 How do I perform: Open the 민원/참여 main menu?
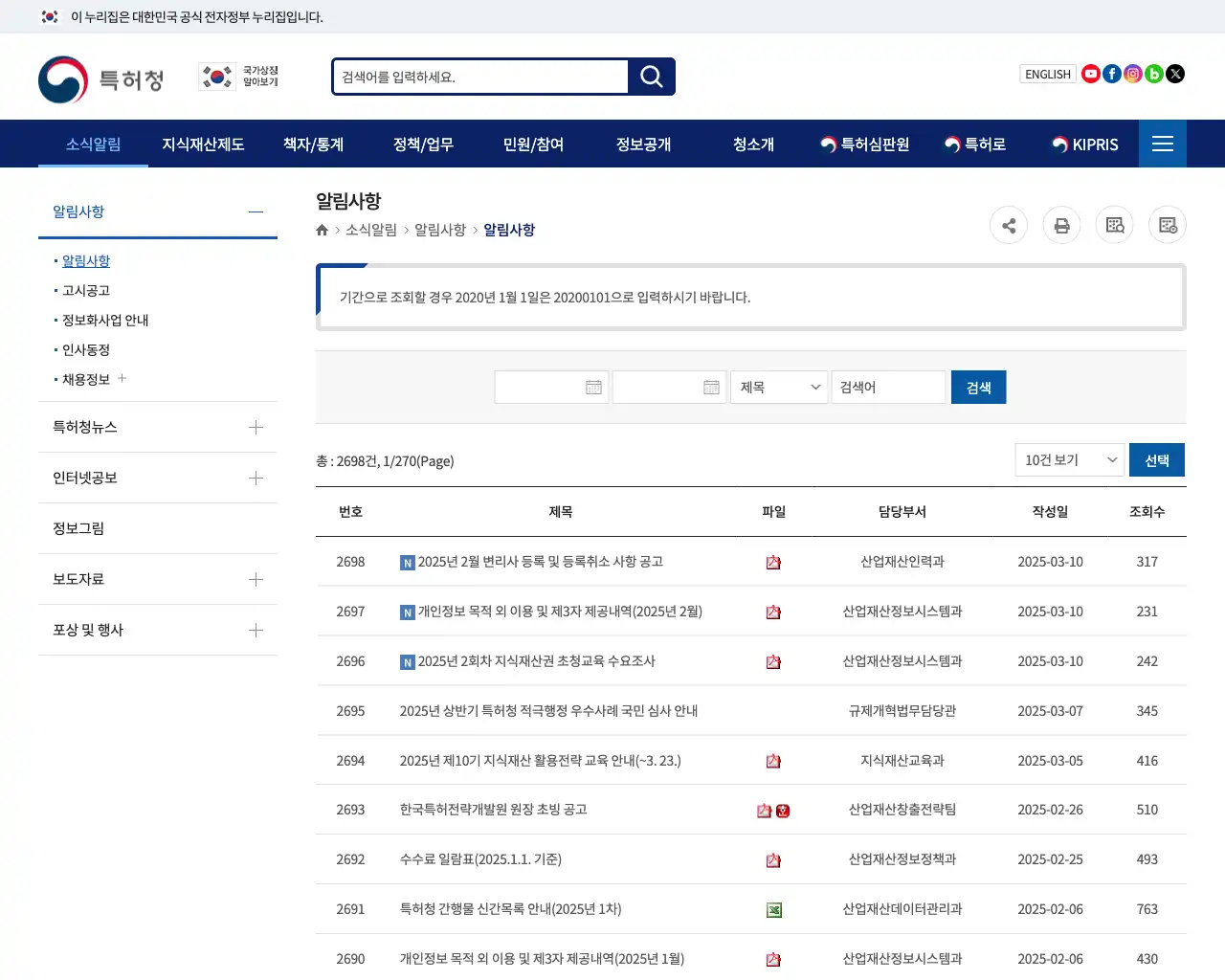point(533,144)
